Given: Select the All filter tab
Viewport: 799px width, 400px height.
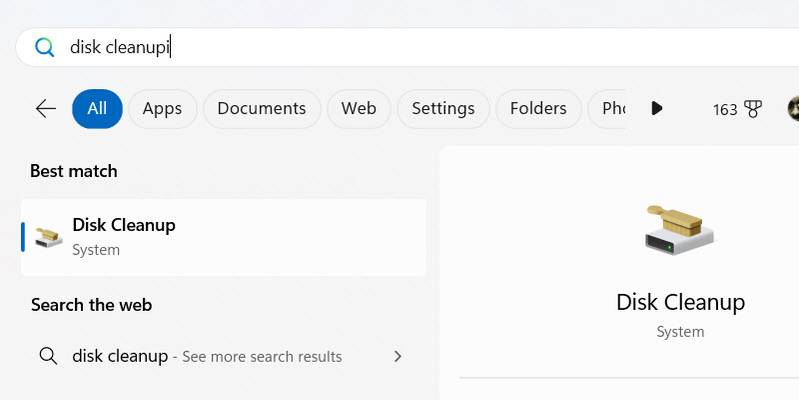Looking at the screenshot, I should (x=97, y=108).
